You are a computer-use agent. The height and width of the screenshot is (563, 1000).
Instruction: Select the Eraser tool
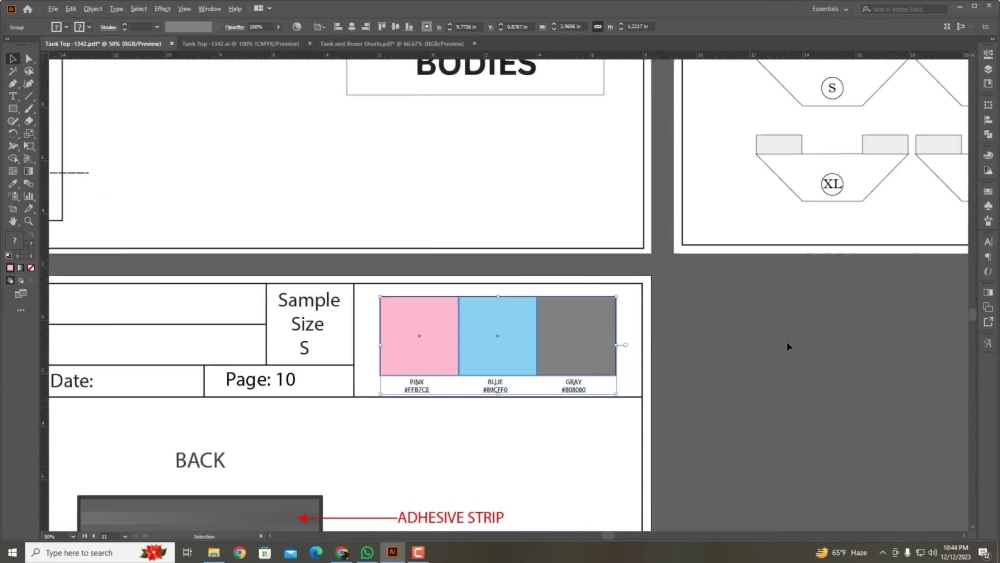pos(29,121)
